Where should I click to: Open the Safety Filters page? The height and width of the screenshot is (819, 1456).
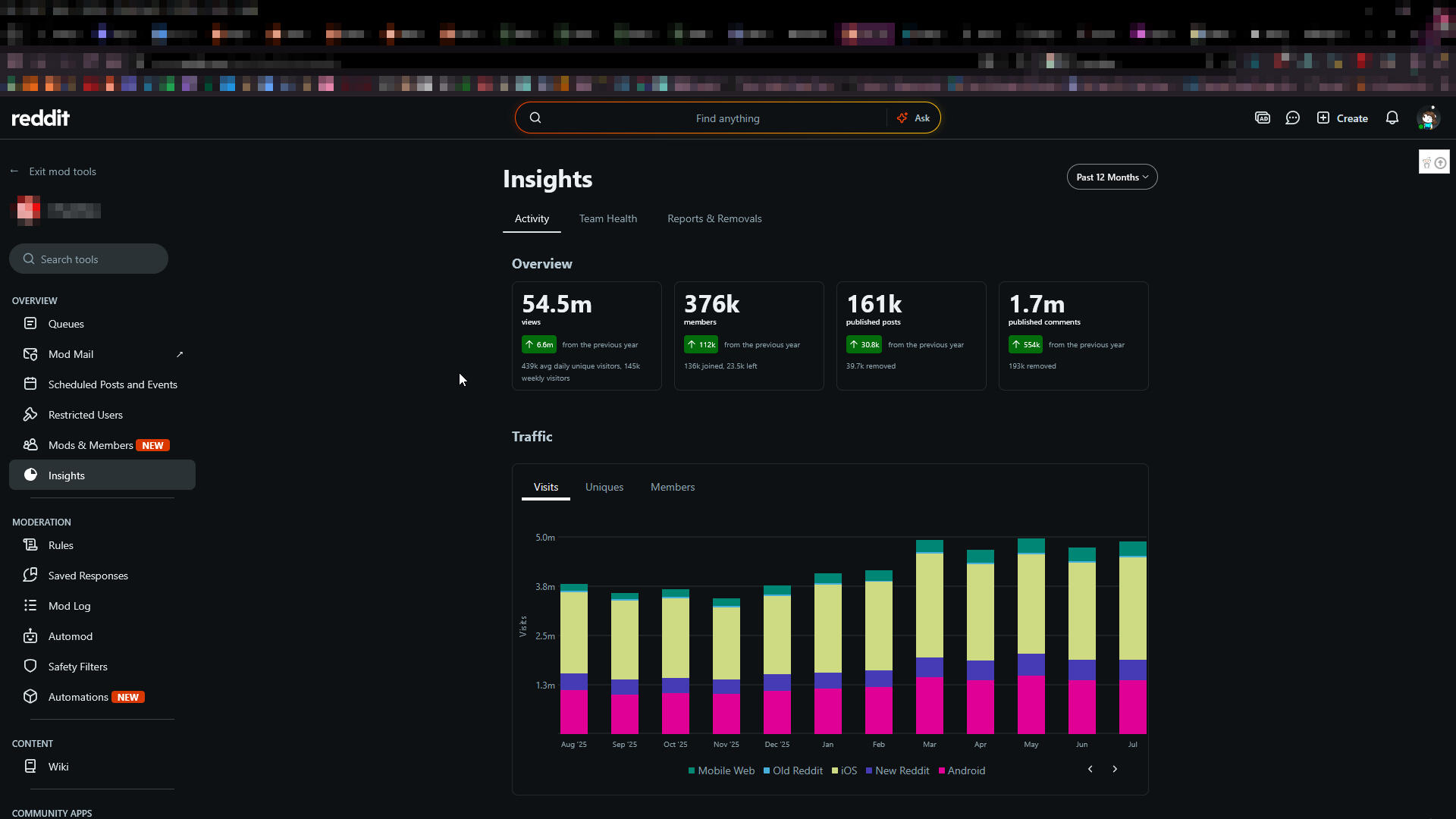tap(102, 667)
